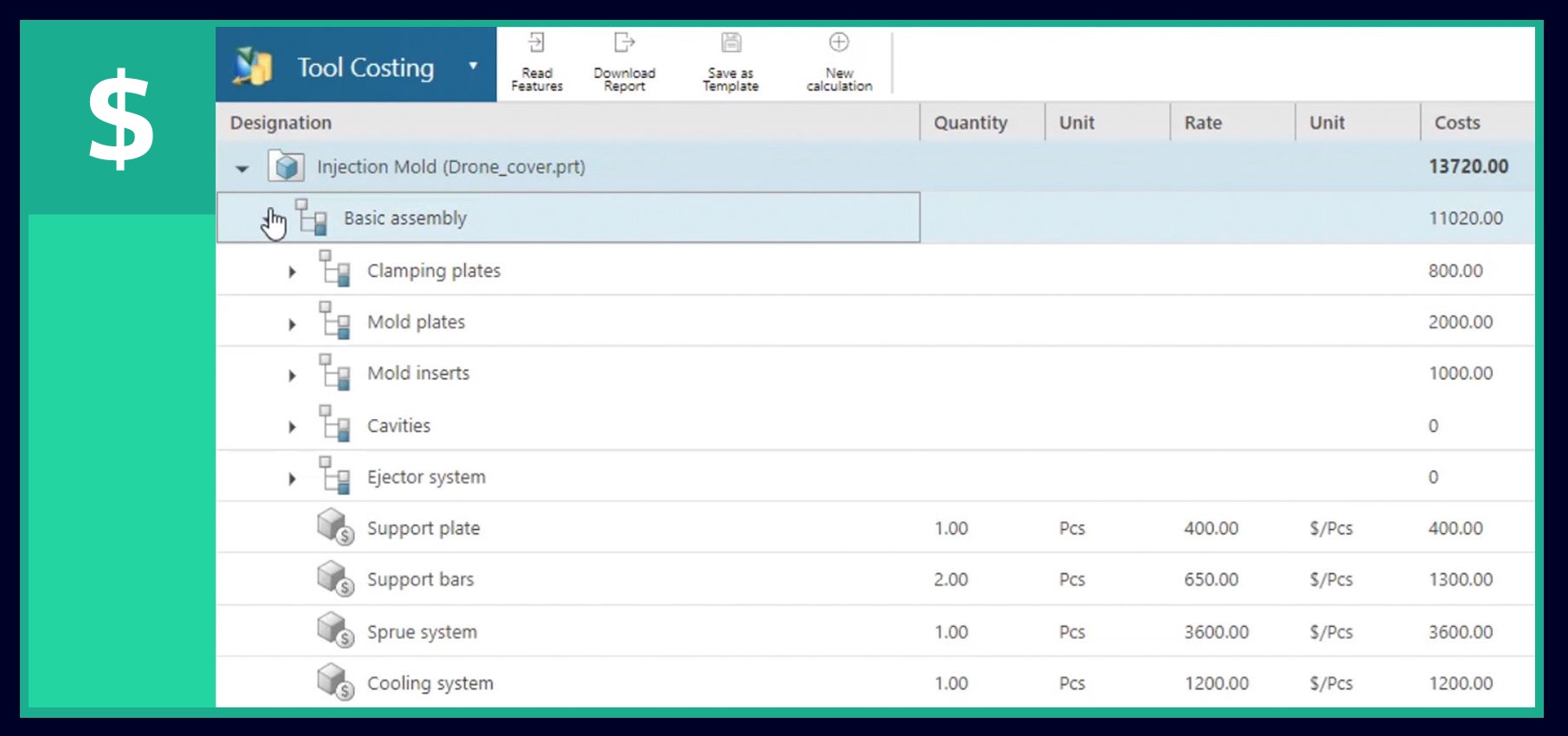Viewport: 1568px width, 736px height.
Task: Select the Mold plates label
Action: (416, 322)
